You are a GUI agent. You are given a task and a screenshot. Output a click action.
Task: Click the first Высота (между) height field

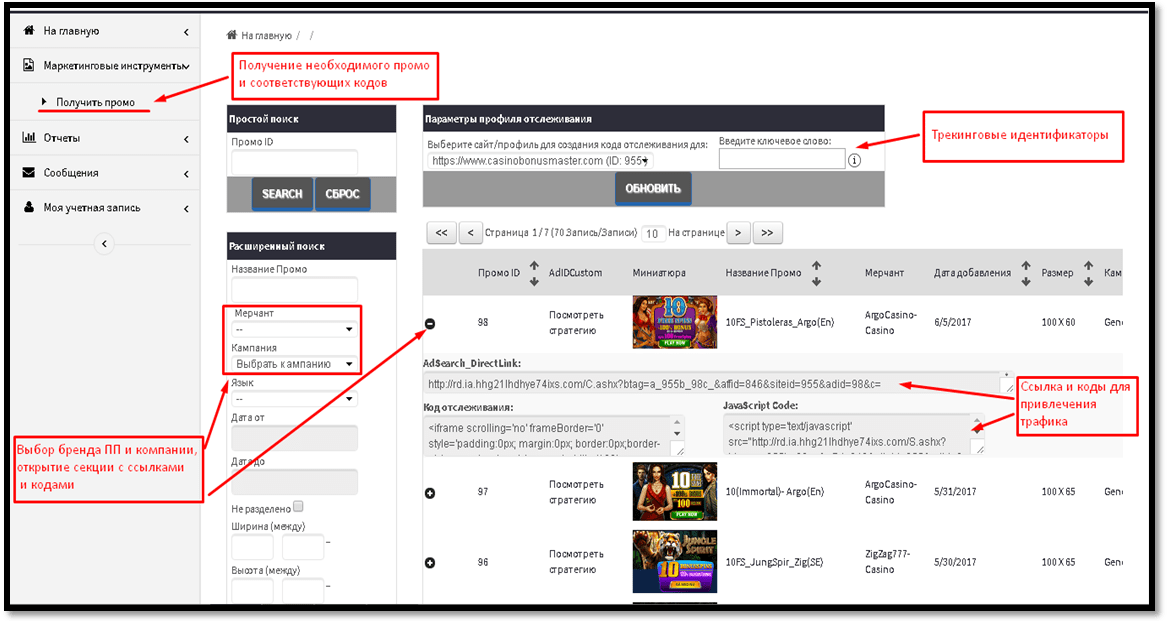252,590
